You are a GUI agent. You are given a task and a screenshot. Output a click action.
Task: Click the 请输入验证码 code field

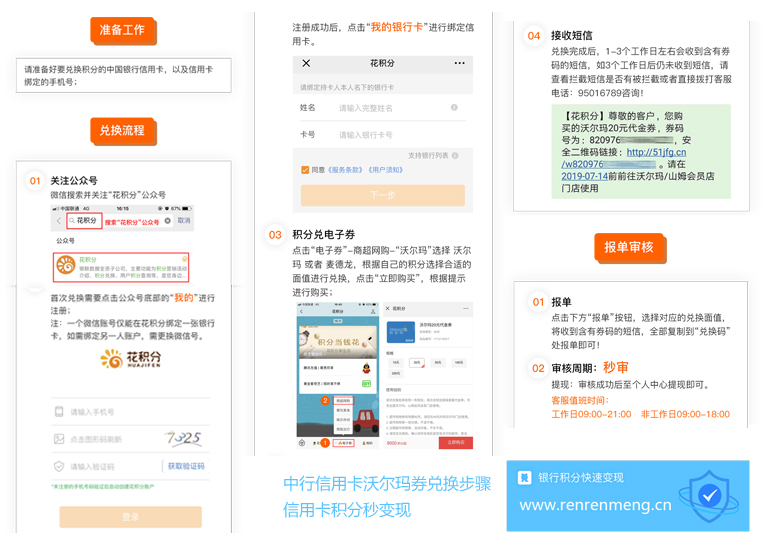pyautogui.click(x=92, y=467)
